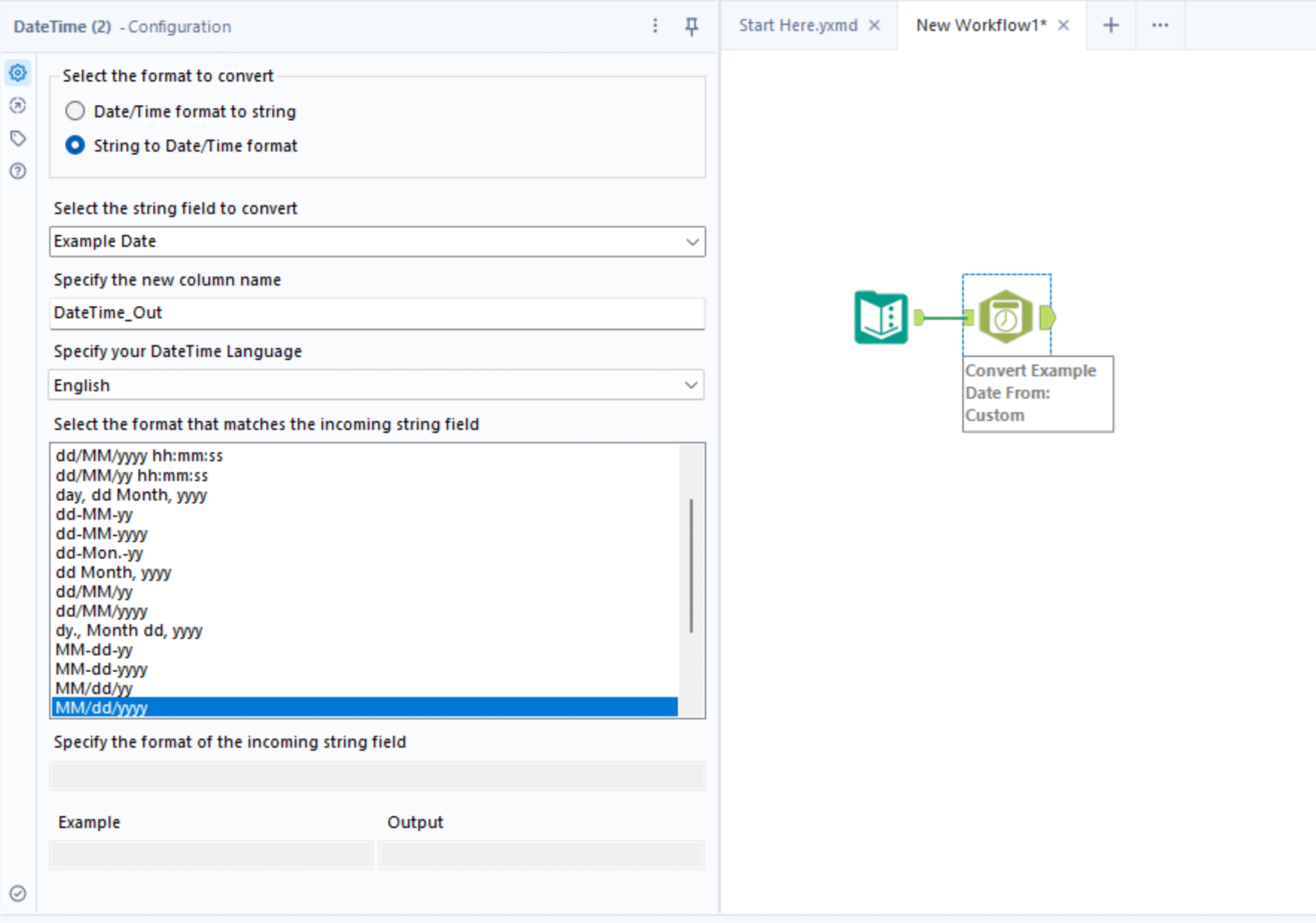Click the checkmark icon at bottom left
The width and height of the screenshot is (1316, 923).
(x=17, y=893)
